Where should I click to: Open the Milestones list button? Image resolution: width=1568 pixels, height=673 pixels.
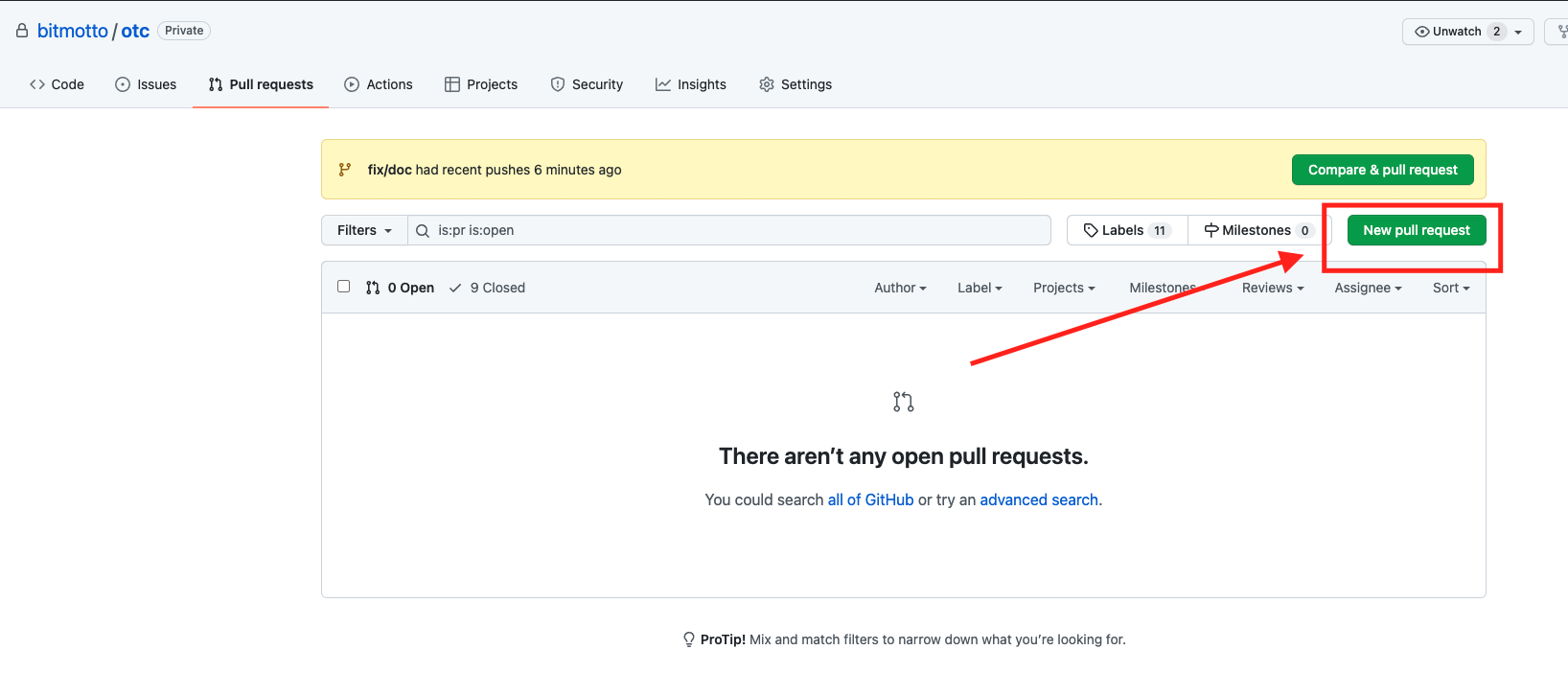click(x=1257, y=230)
